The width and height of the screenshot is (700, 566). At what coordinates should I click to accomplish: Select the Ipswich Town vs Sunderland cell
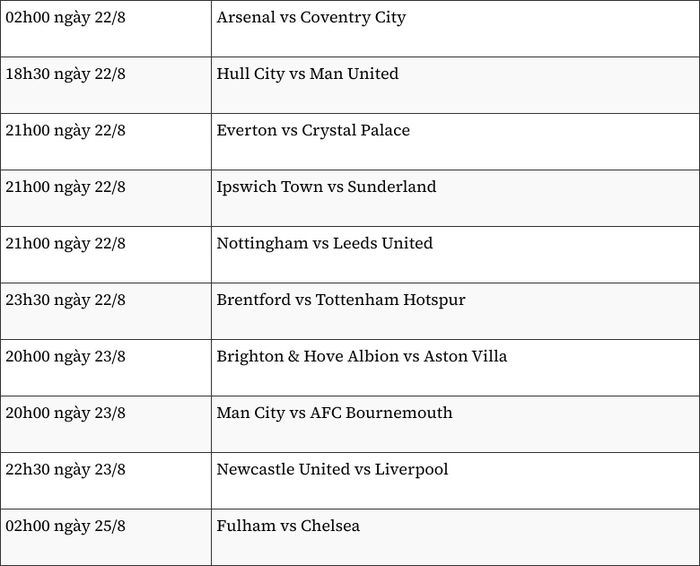click(x=455, y=198)
